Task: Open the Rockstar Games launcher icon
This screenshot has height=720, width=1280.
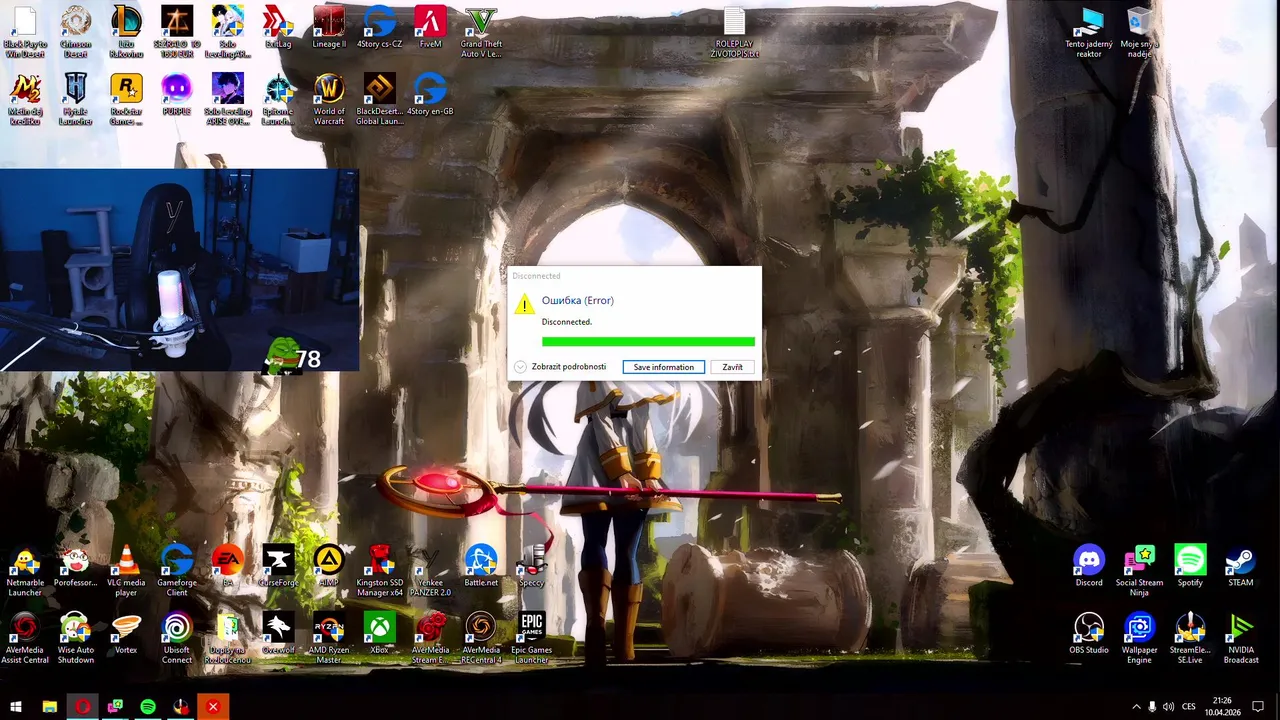Action: [x=126, y=99]
